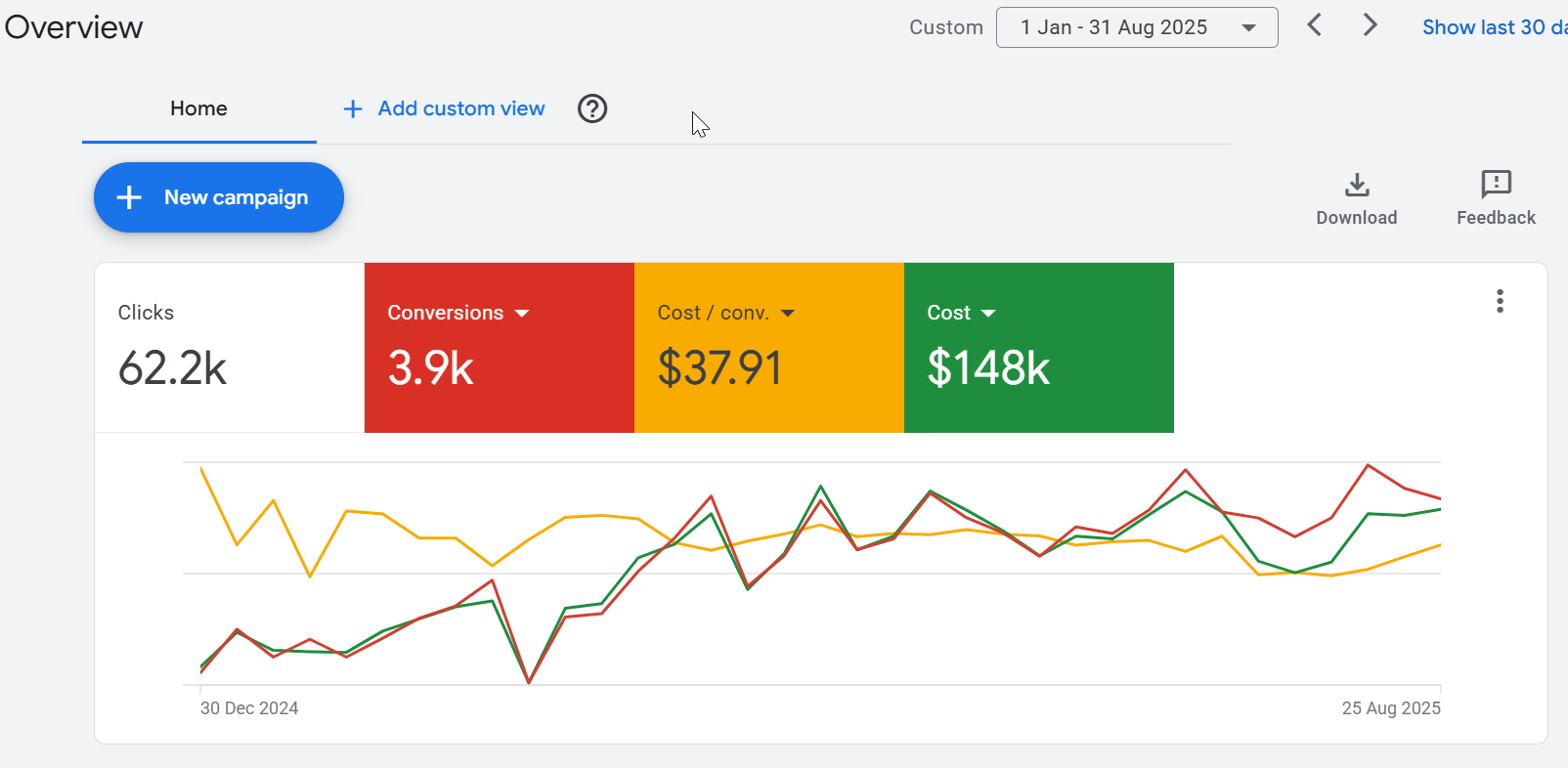Expand the Conversions metric dropdown
The width and height of the screenshot is (1568, 768).
click(x=522, y=314)
